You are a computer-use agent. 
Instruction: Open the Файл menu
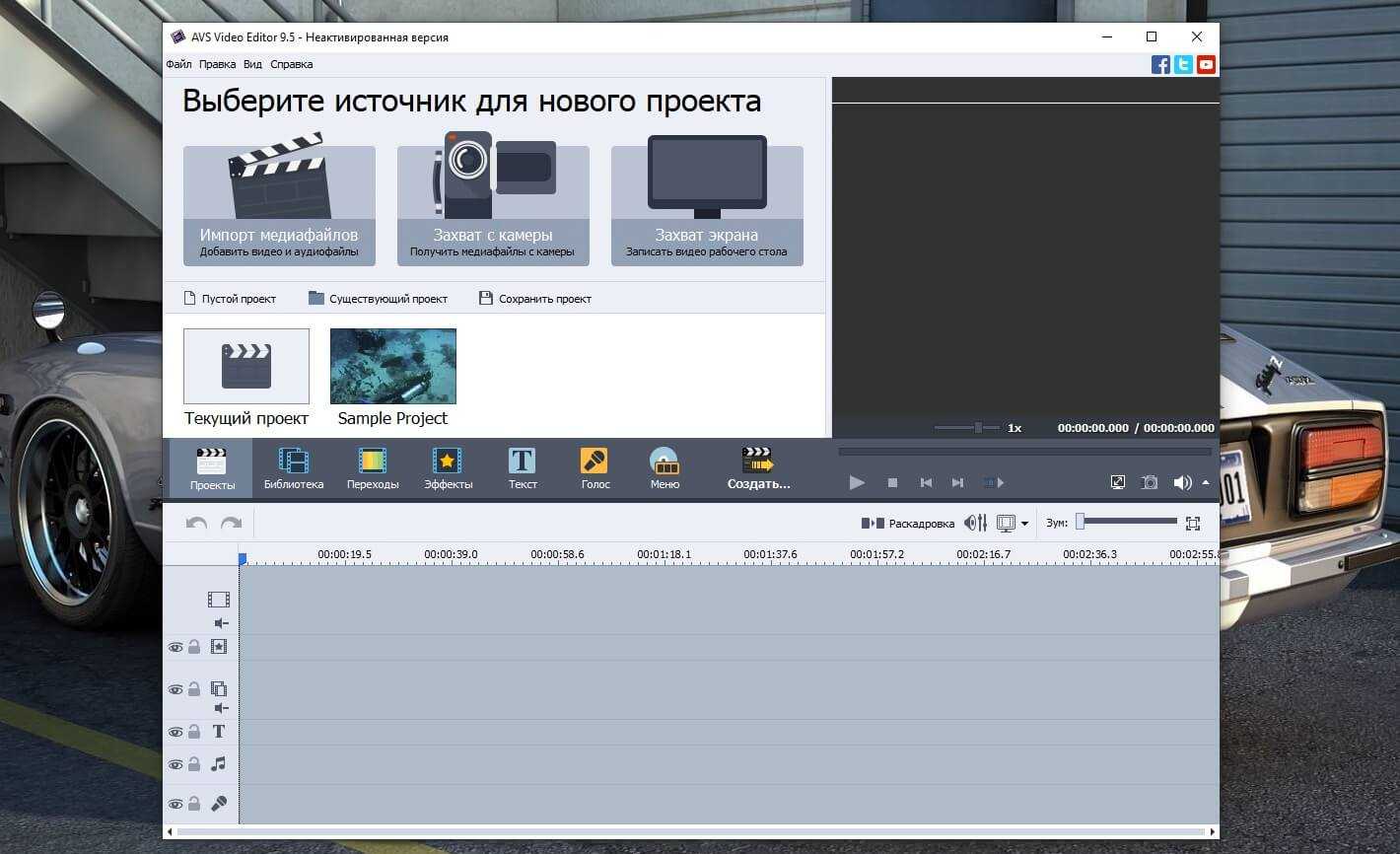point(178,64)
